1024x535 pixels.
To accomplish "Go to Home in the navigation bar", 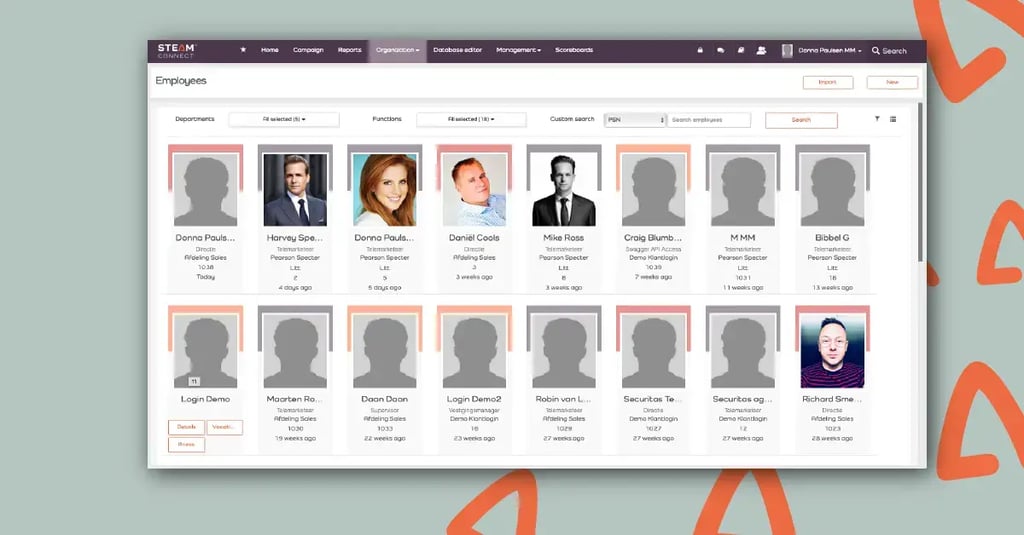I will point(270,50).
